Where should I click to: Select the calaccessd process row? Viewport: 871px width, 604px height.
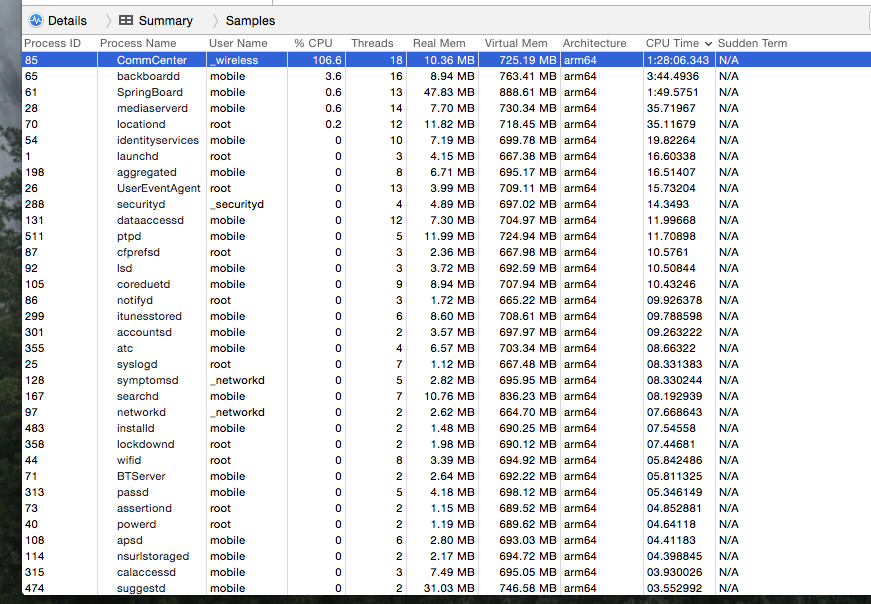446,572
